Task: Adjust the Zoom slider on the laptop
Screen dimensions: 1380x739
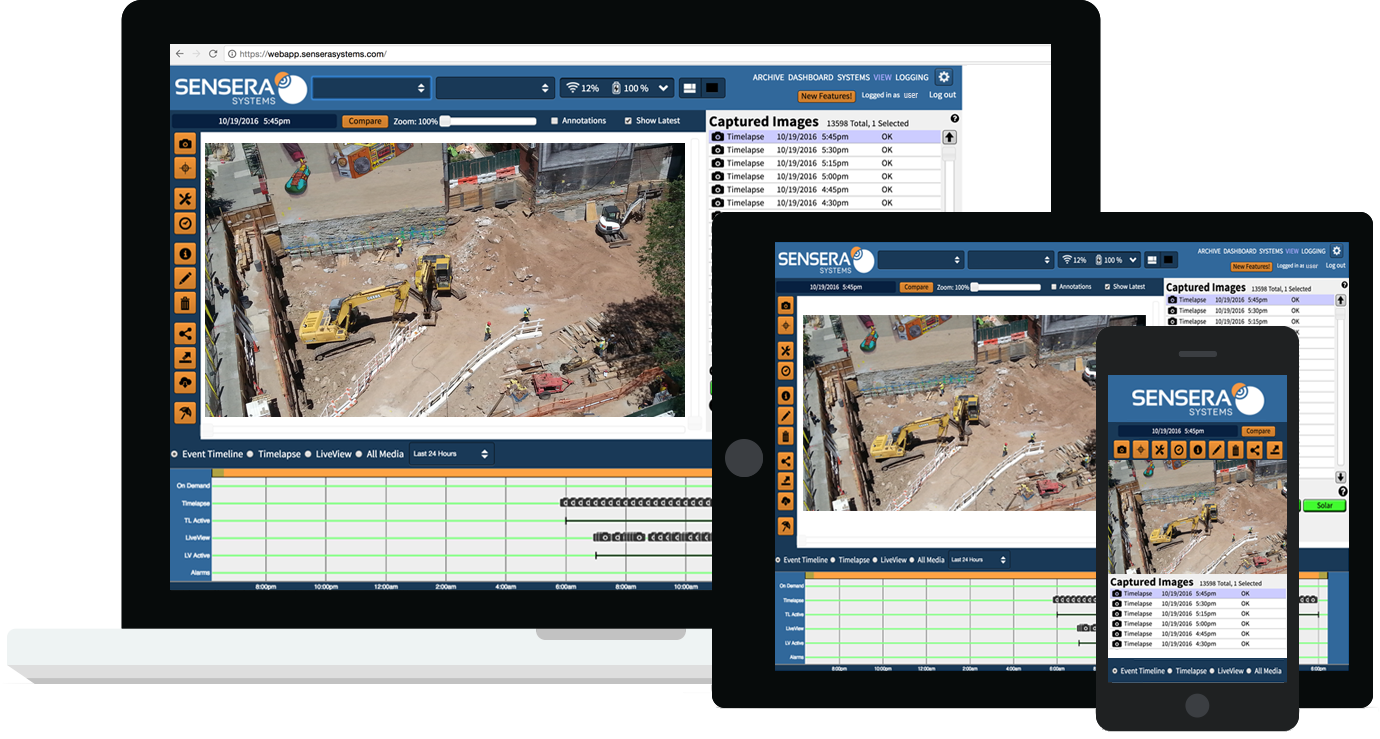Action: point(489,121)
